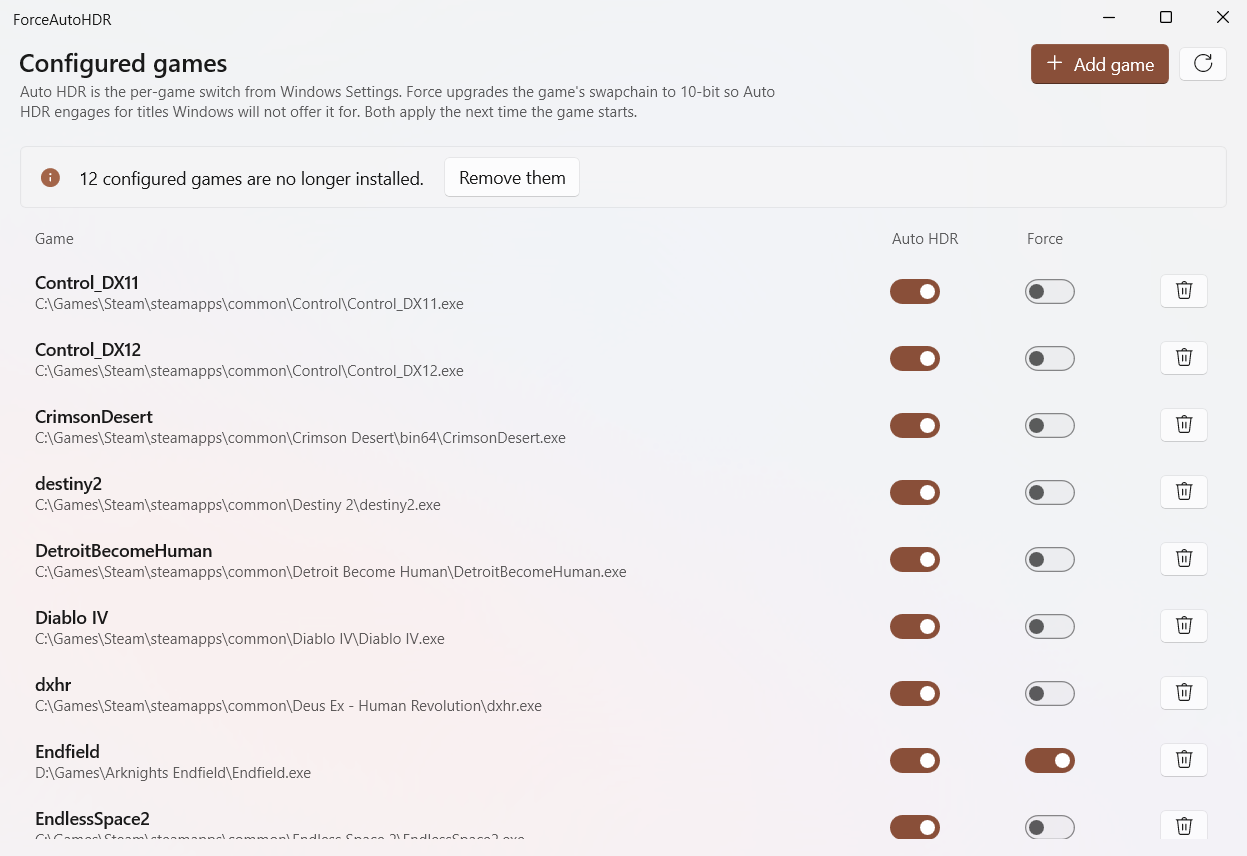
Task: Click the CrimsonDesert game title
Action: pyautogui.click(x=94, y=417)
